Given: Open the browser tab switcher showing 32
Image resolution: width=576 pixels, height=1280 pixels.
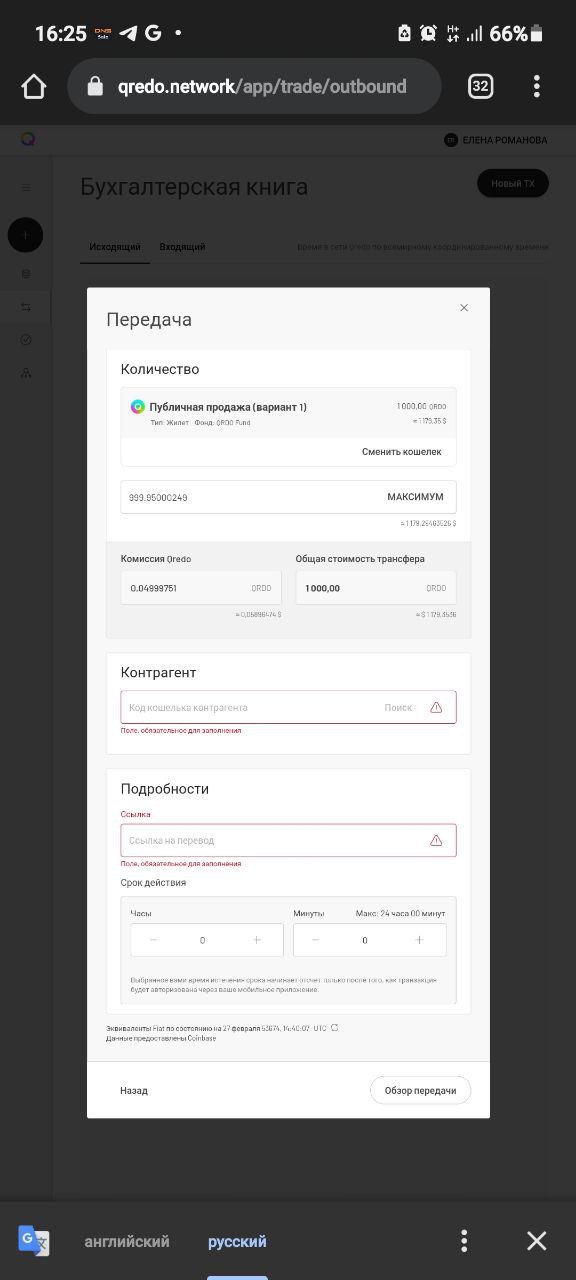Looking at the screenshot, I should pos(481,86).
